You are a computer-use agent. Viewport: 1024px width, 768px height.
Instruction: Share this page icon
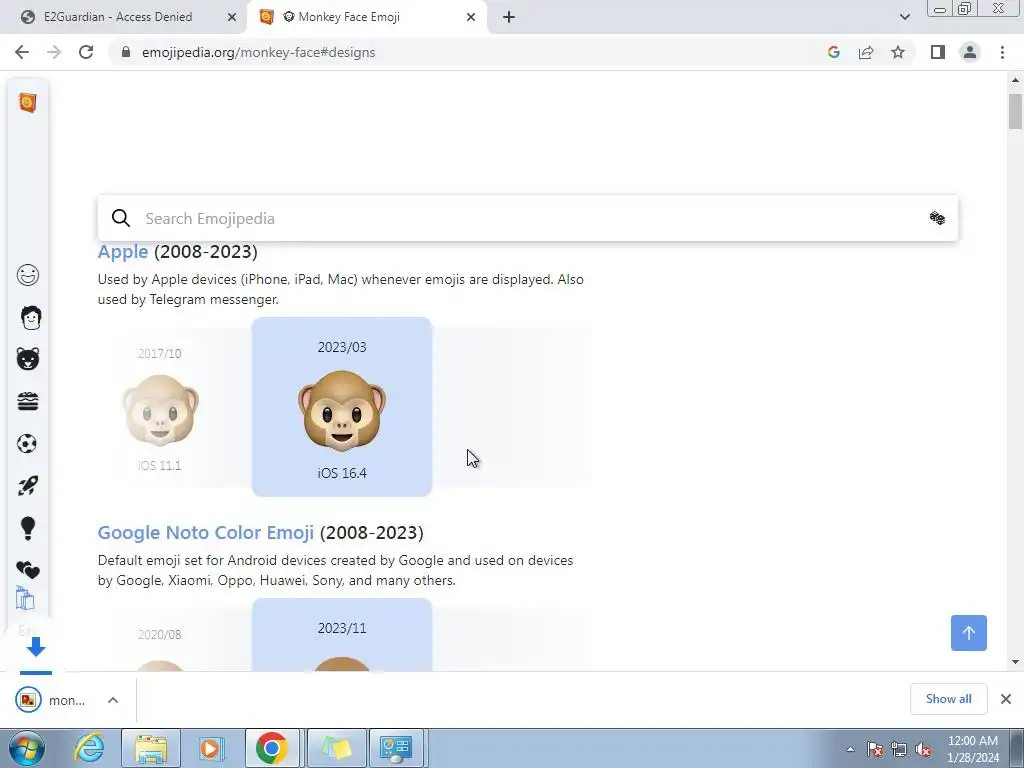point(866,52)
